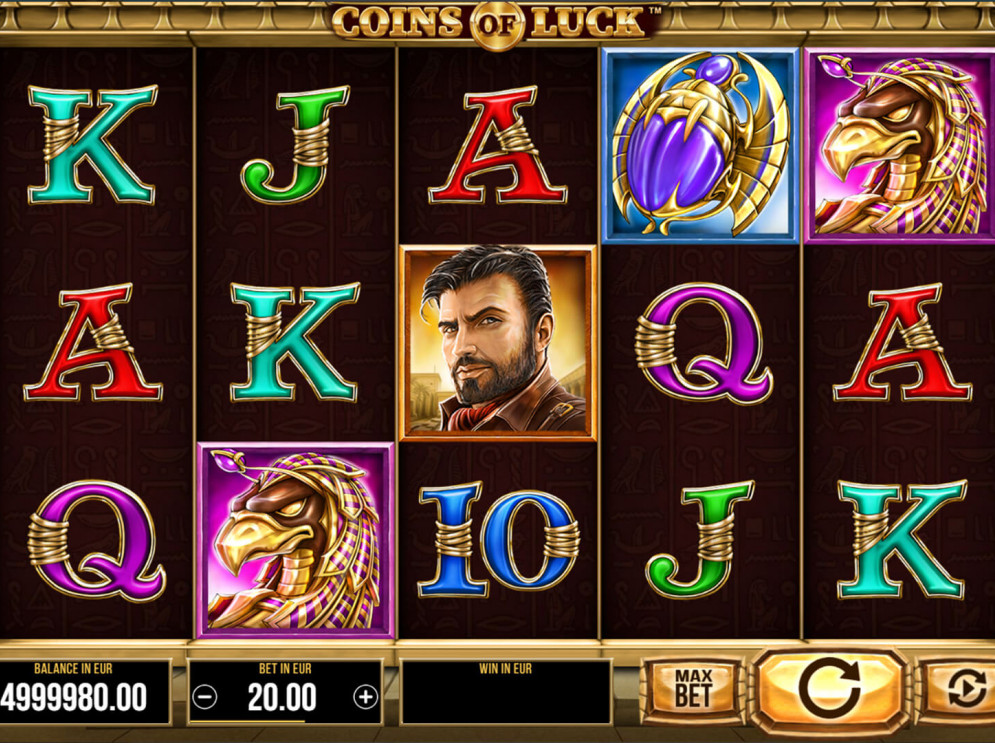Click the teal K on fifth reel

tap(902, 540)
